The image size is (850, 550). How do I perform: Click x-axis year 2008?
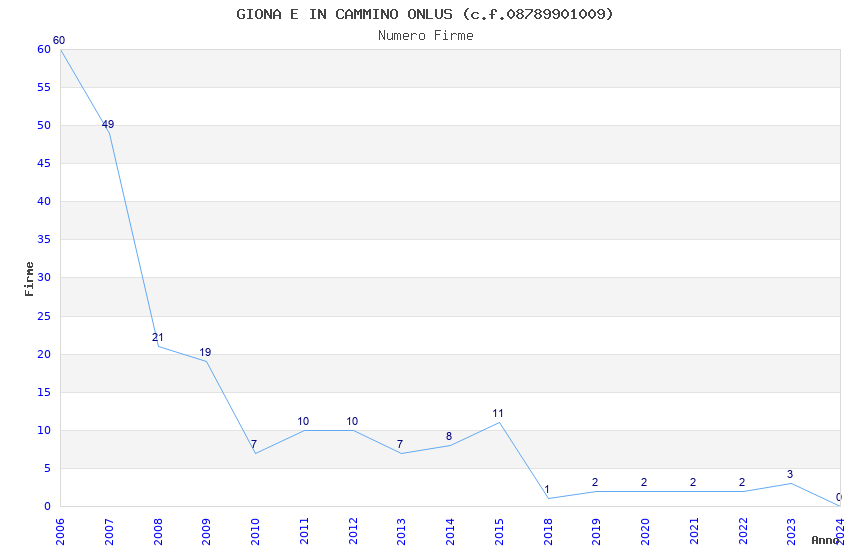(x=158, y=532)
